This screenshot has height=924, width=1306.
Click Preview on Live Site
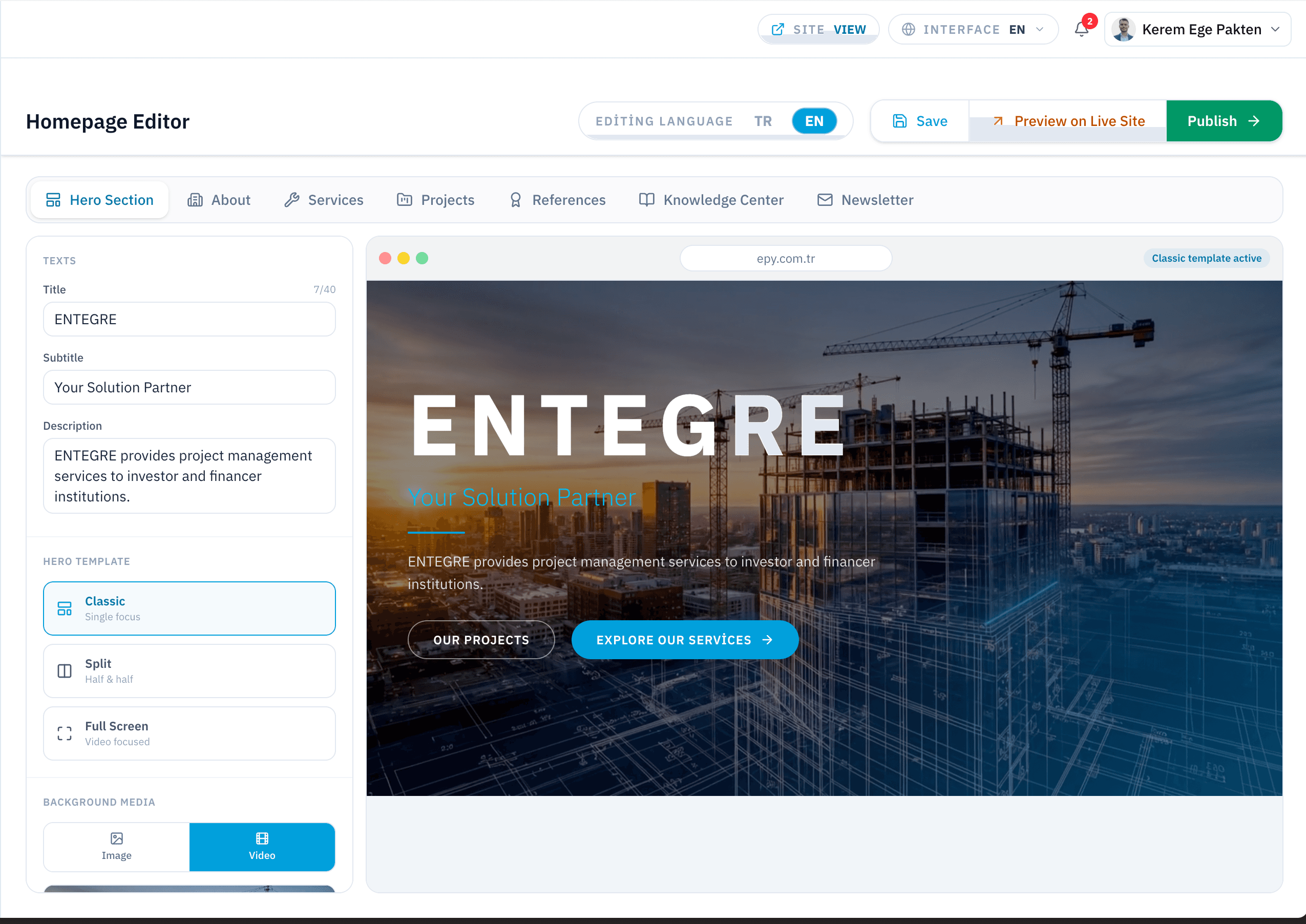[x=1068, y=120]
